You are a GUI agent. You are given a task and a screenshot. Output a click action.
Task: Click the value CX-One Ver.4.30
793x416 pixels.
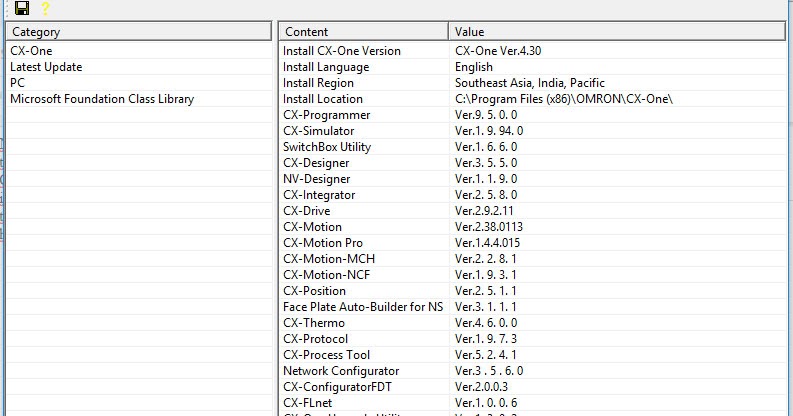(x=498, y=51)
